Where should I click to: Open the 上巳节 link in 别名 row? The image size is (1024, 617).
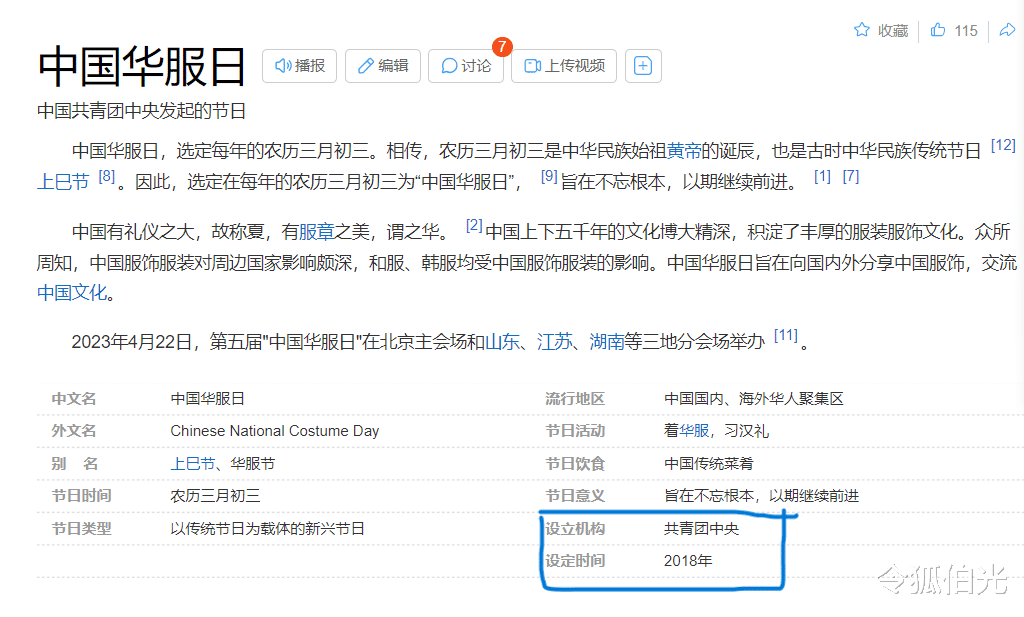pos(193,464)
